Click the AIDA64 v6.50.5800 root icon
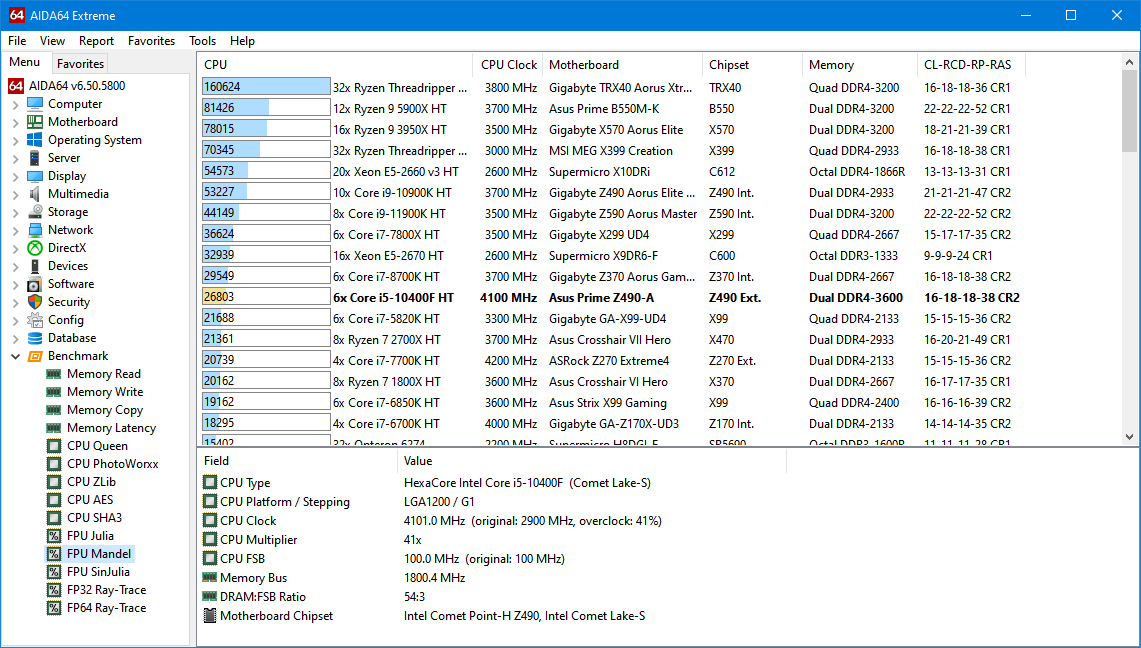 (x=16, y=86)
